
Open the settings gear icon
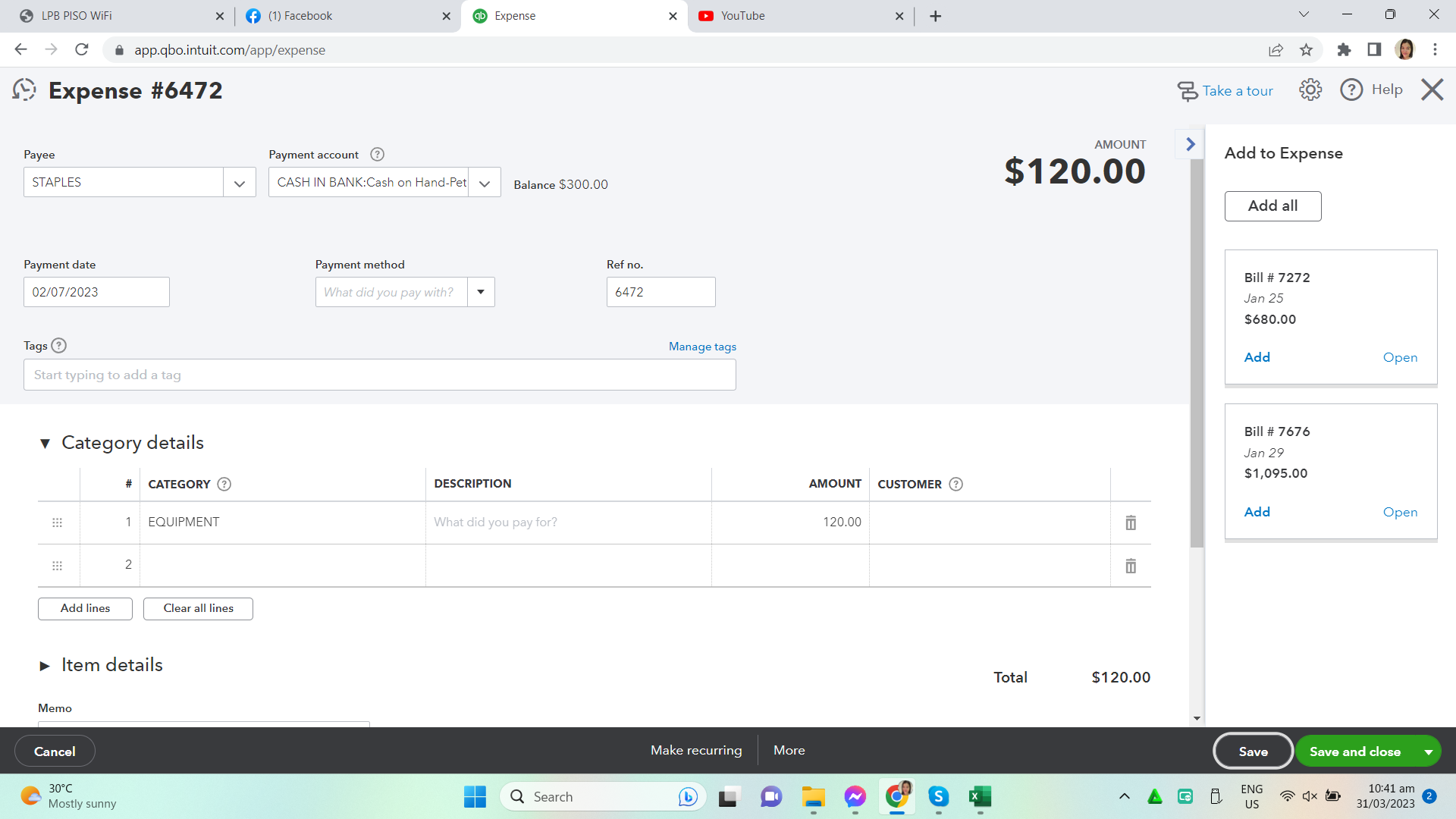1310,90
